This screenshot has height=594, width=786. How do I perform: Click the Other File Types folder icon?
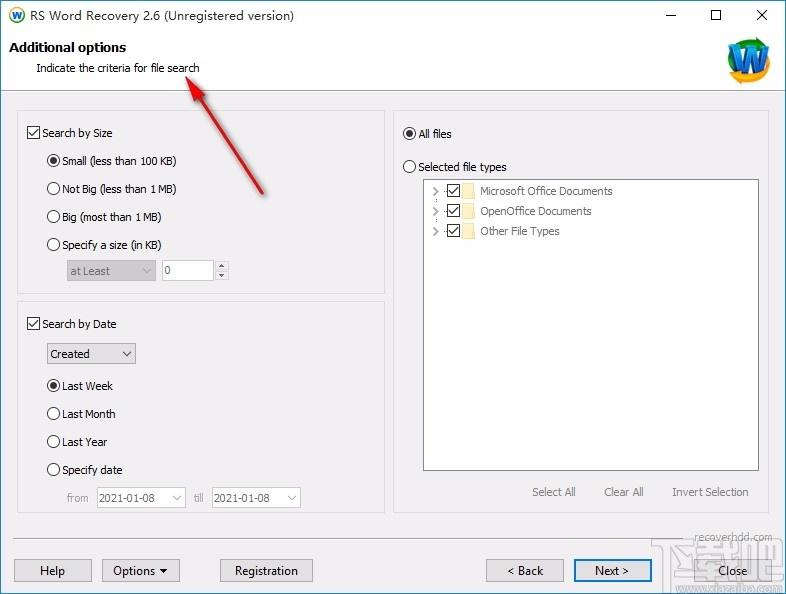[468, 231]
